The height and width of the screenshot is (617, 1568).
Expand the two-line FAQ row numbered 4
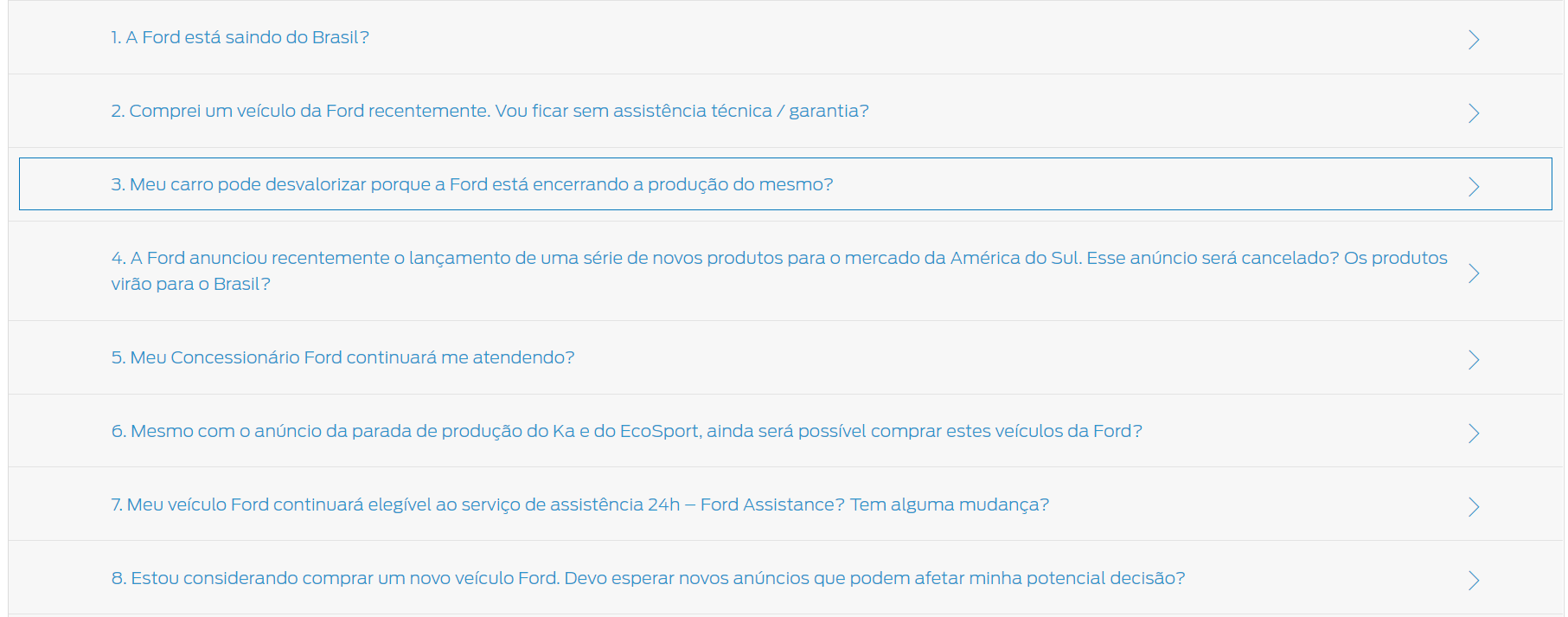tap(778, 271)
